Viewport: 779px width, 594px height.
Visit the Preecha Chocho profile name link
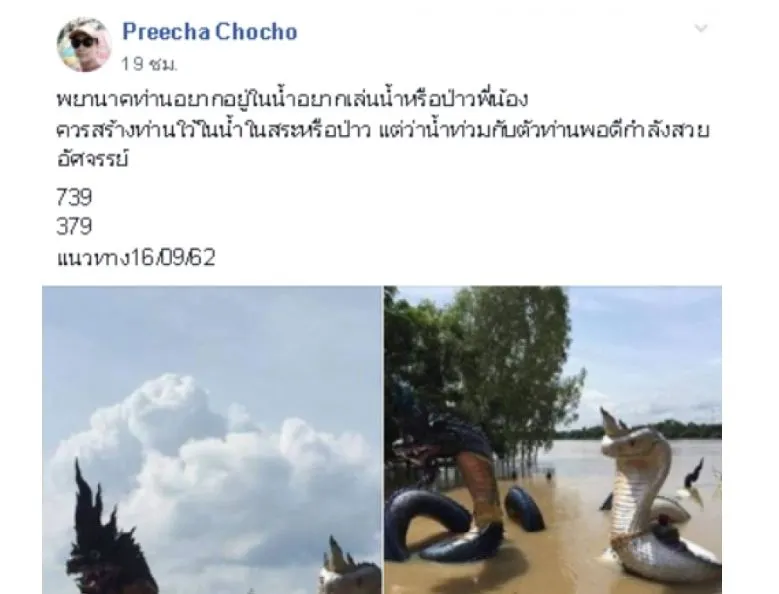(210, 32)
